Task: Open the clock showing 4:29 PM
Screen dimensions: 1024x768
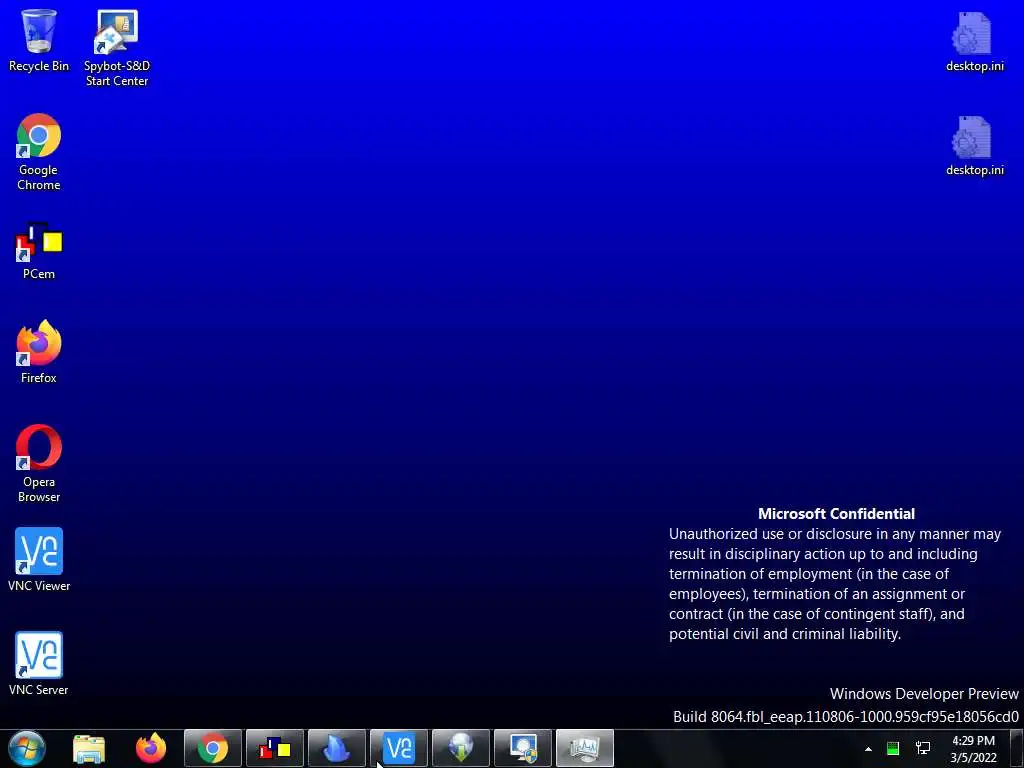Action: coord(973,749)
